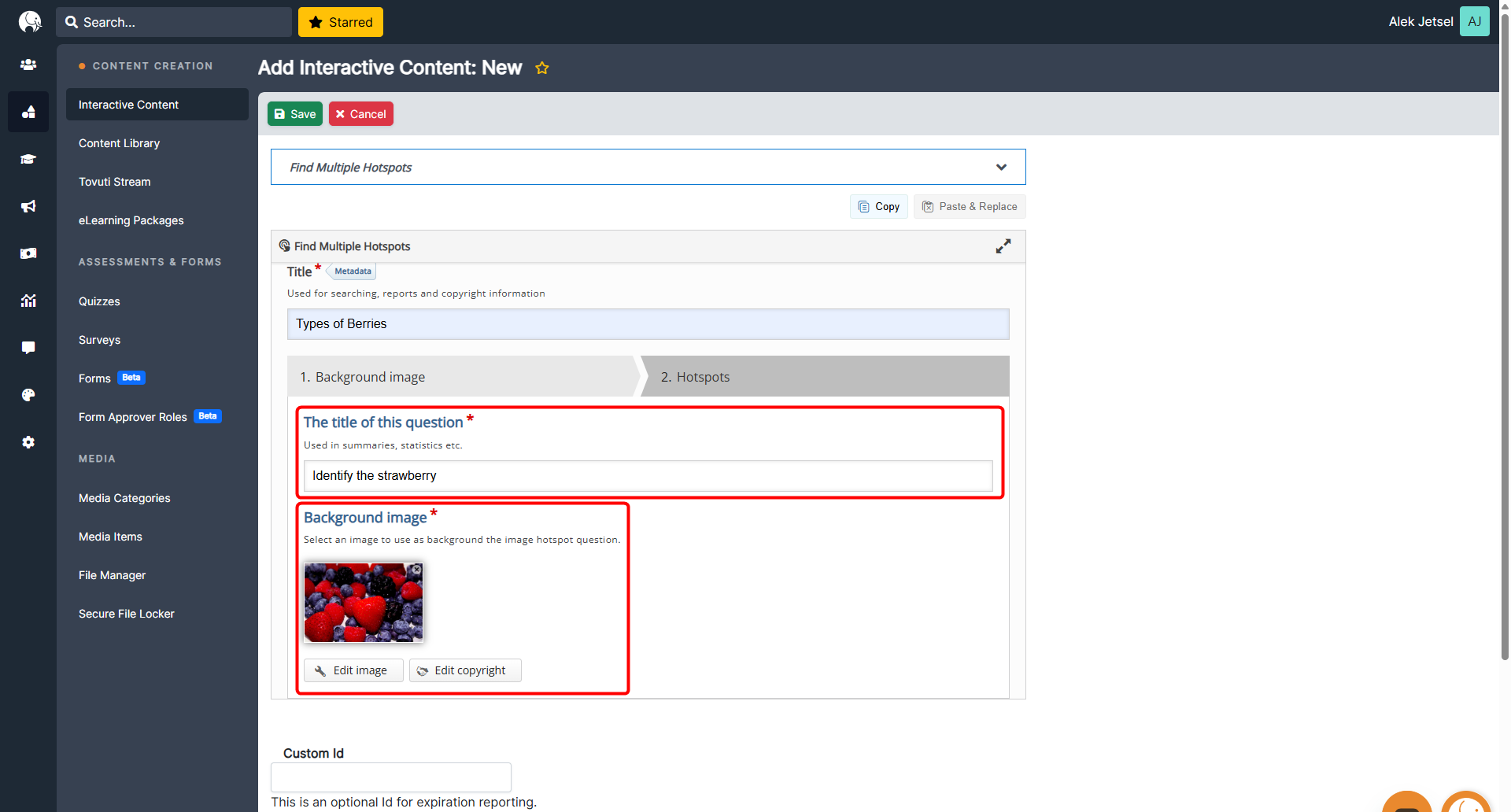The width and height of the screenshot is (1511, 812).
Task: Click the Tovuti logo icon
Action: (30, 21)
